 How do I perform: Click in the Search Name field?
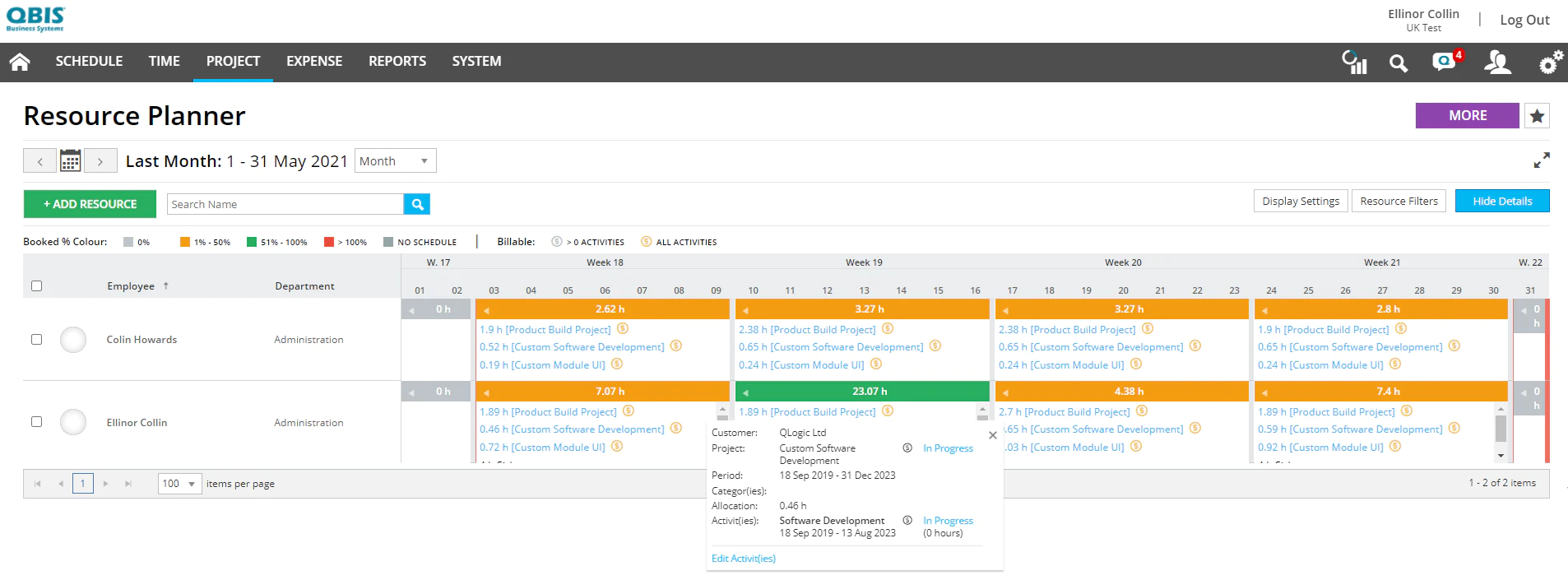285,204
